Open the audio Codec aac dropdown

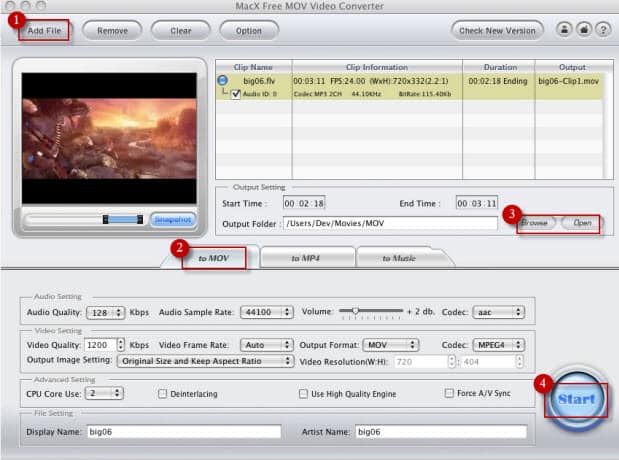(499, 312)
